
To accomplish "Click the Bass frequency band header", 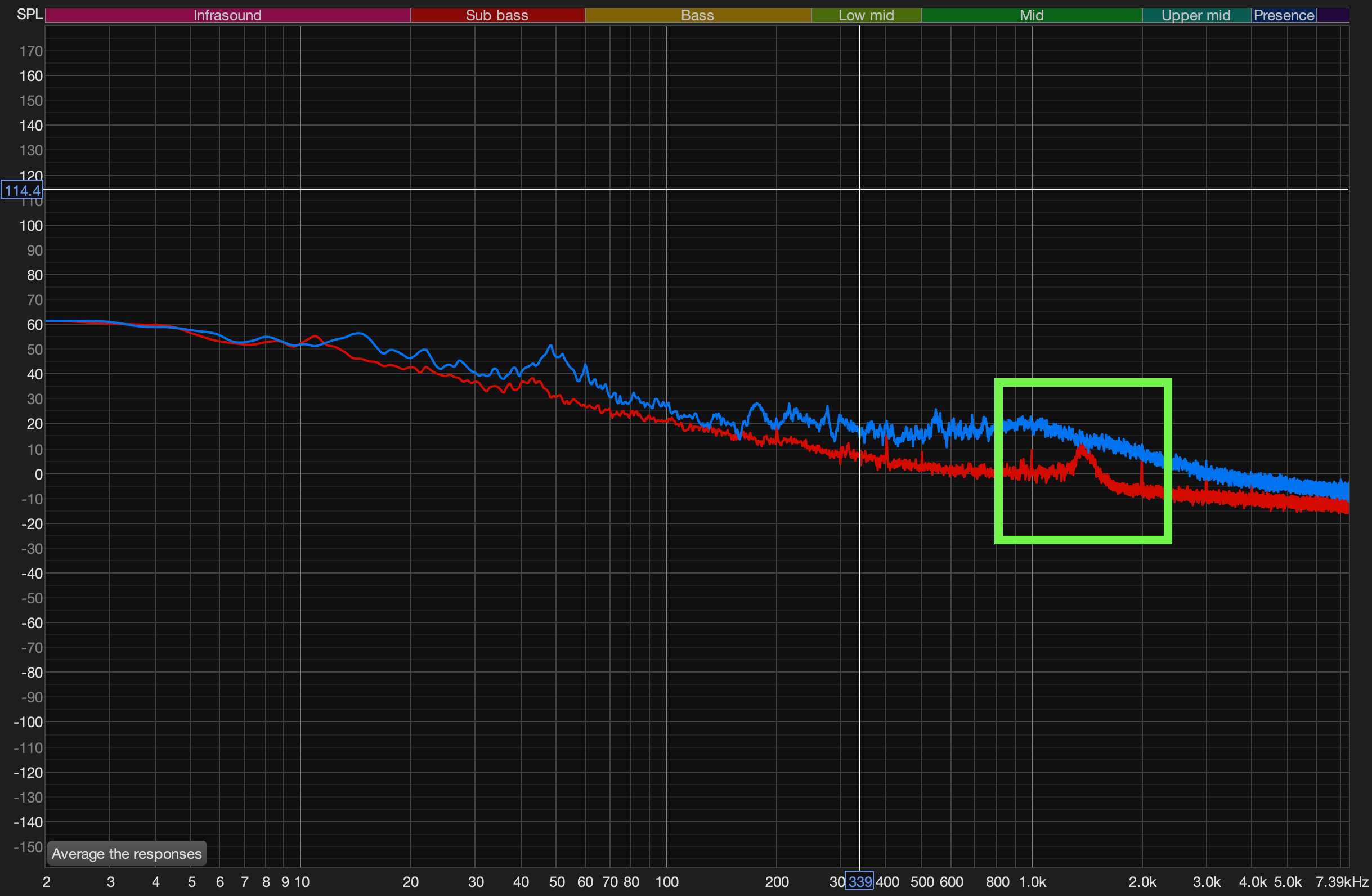I will click(697, 15).
